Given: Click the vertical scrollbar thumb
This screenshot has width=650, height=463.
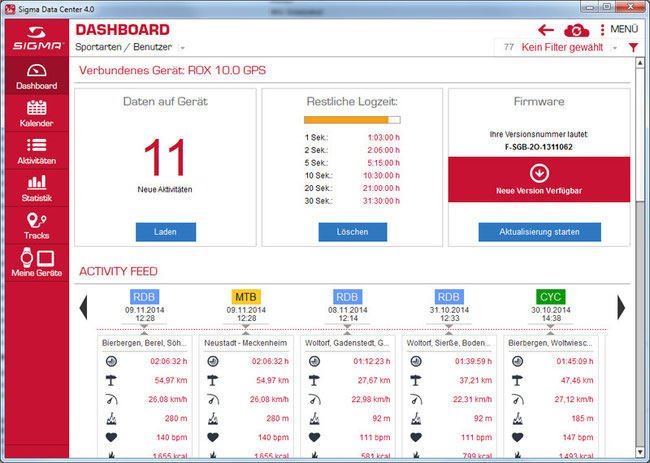Looking at the screenshot, I should pos(640,137).
